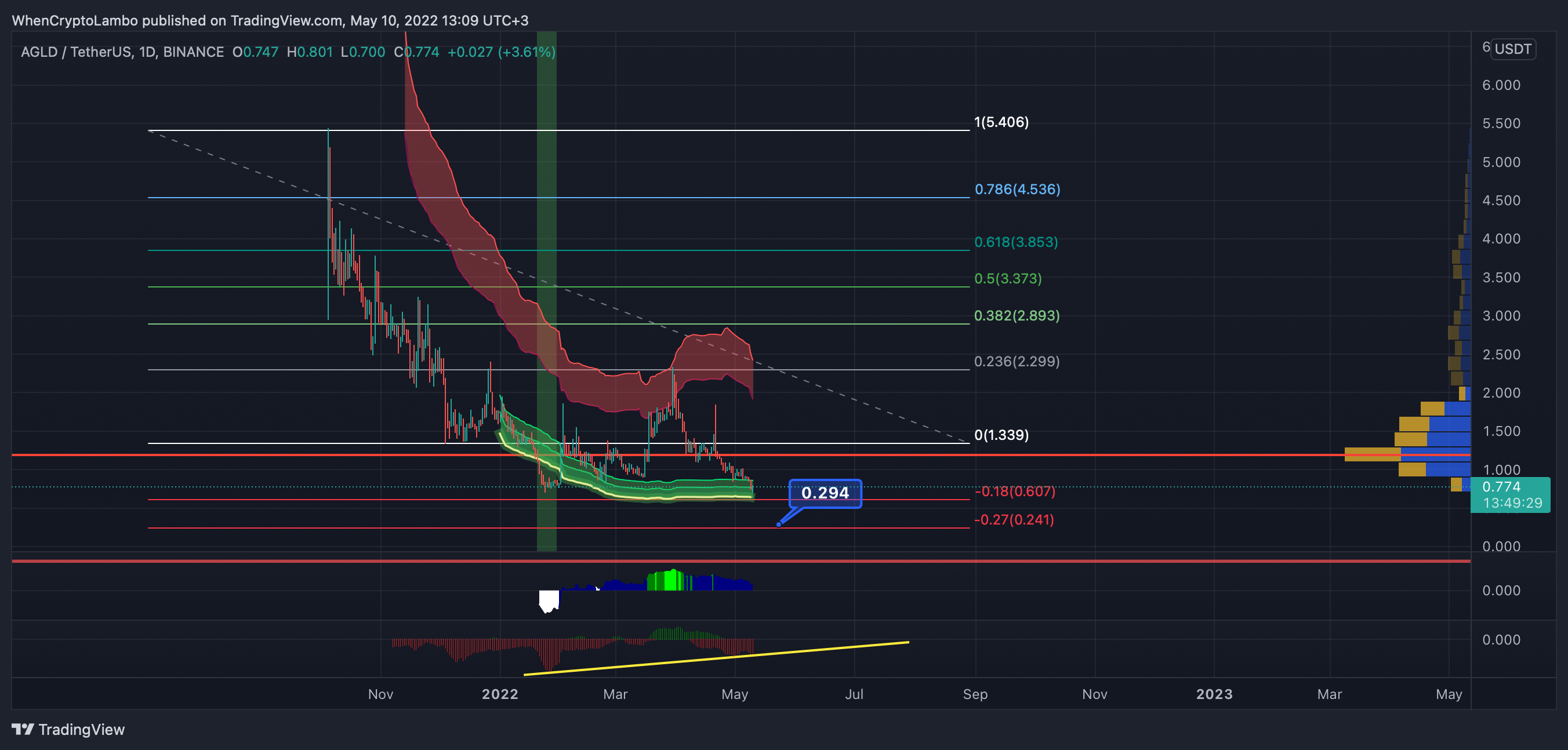Click the TradingView logo at bottom left

tap(68, 729)
